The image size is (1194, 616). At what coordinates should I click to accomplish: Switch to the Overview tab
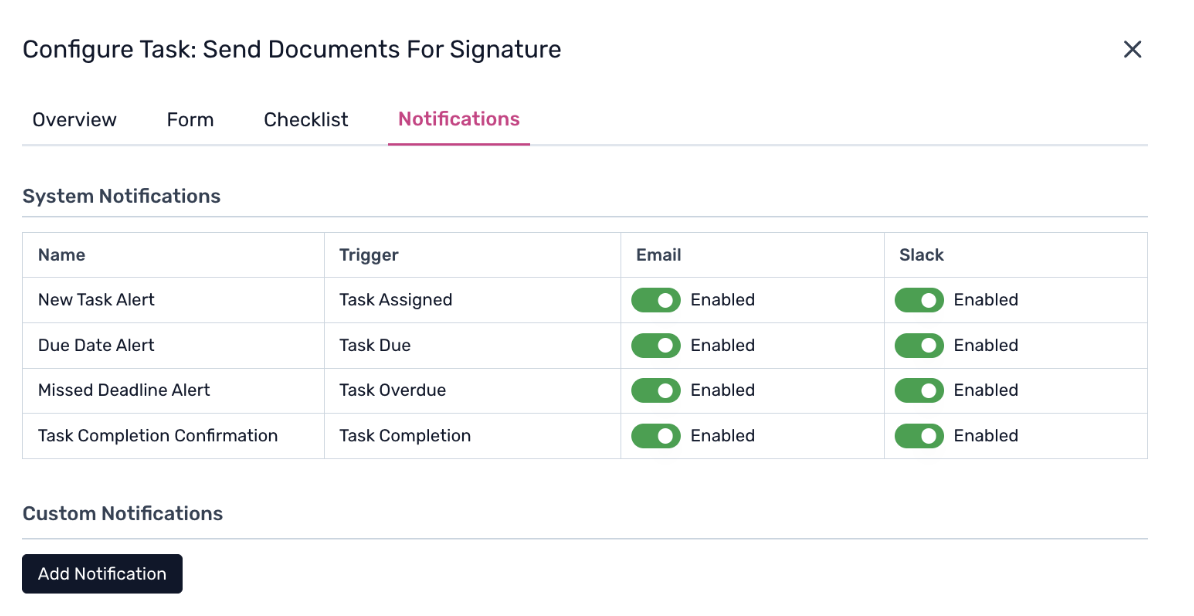click(x=74, y=120)
